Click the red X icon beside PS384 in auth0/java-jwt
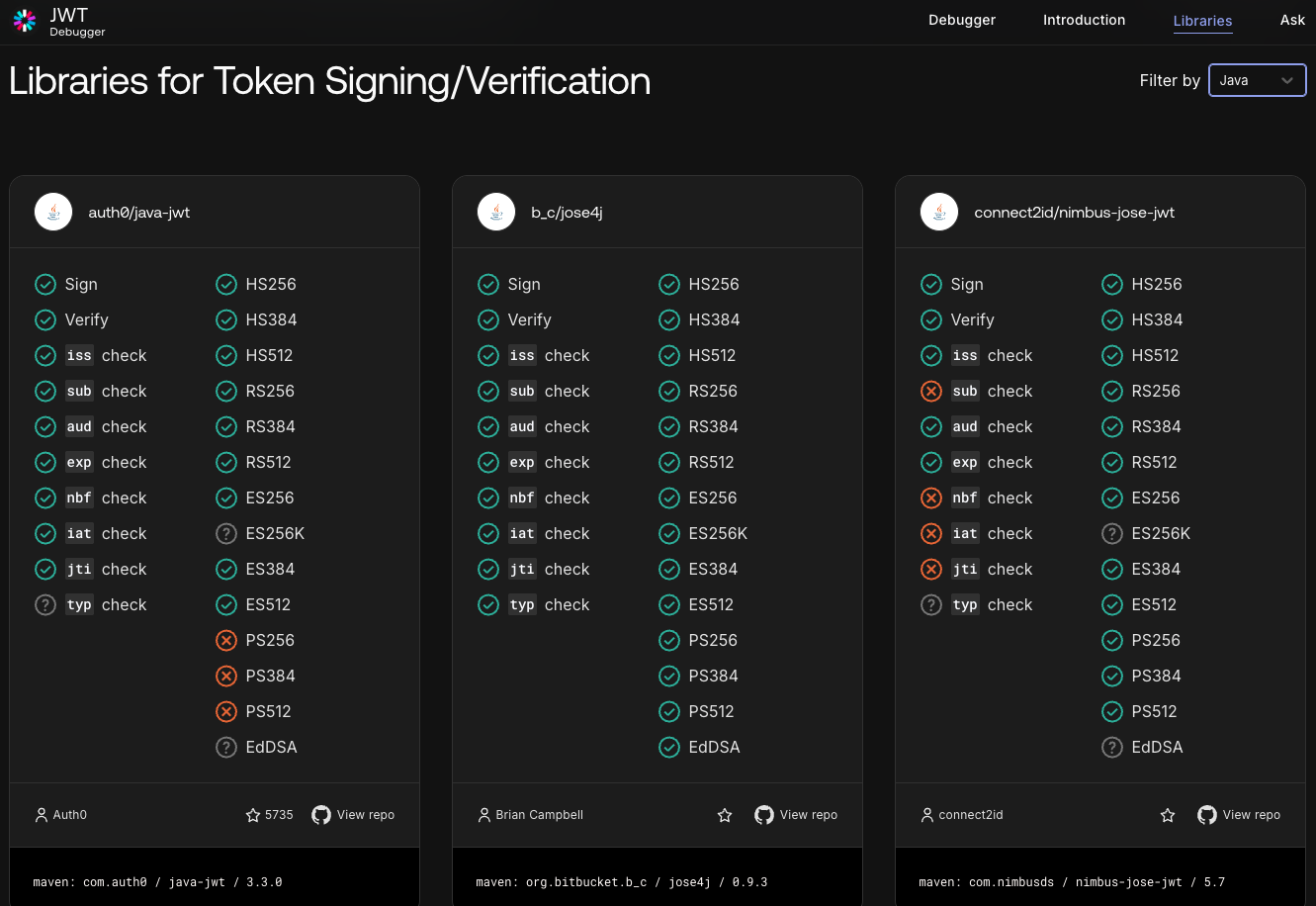This screenshot has width=1316, height=906. 226,676
